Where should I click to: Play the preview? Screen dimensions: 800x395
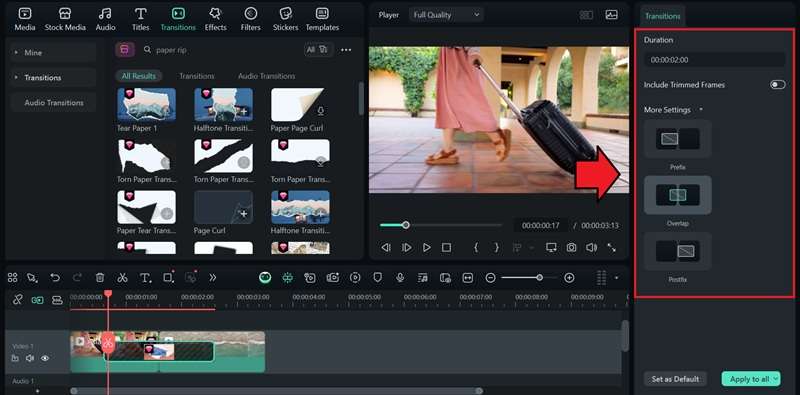(427, 248)
